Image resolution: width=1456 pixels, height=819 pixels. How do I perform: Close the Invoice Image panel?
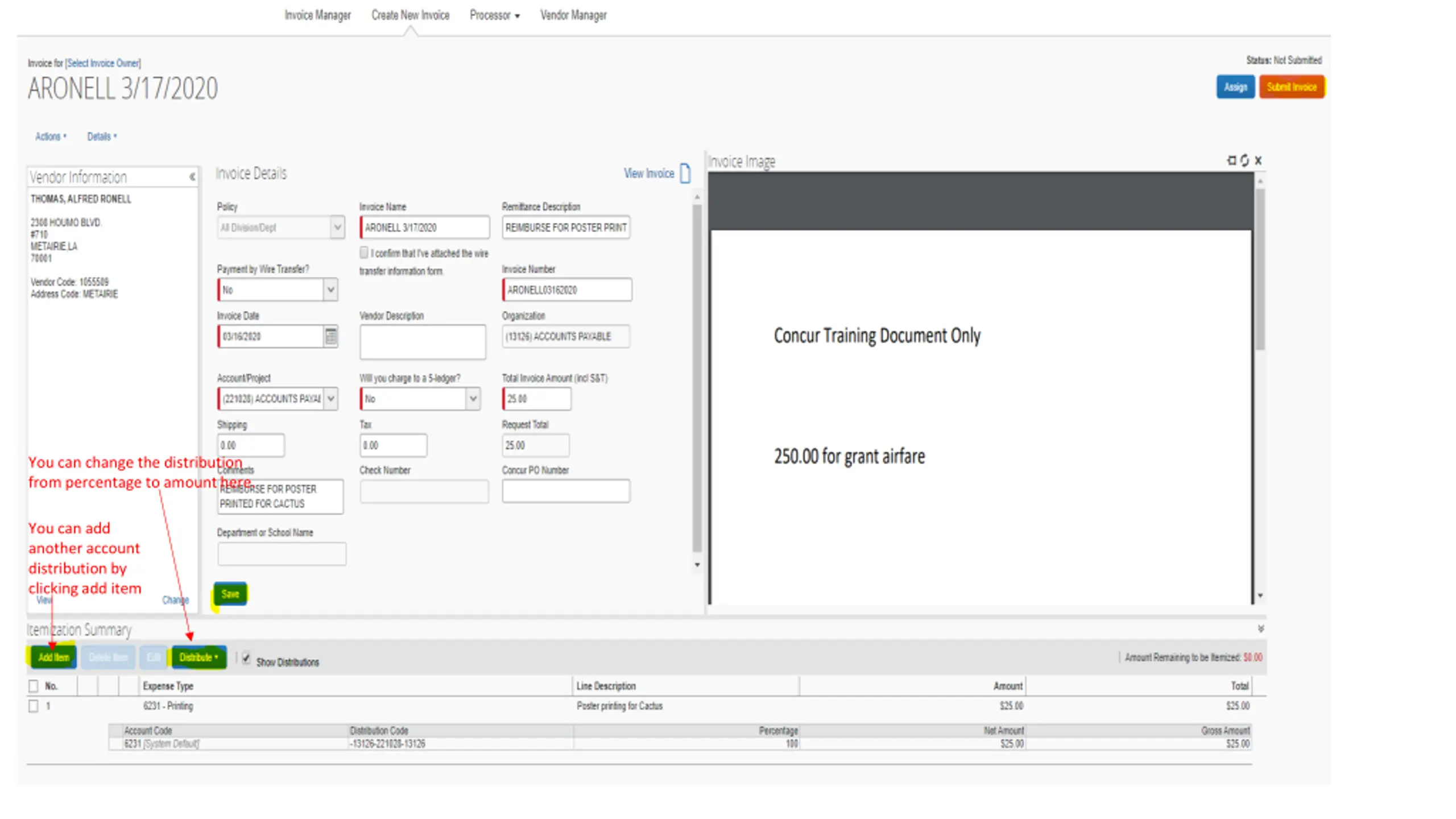click(x=1258, y=160)
